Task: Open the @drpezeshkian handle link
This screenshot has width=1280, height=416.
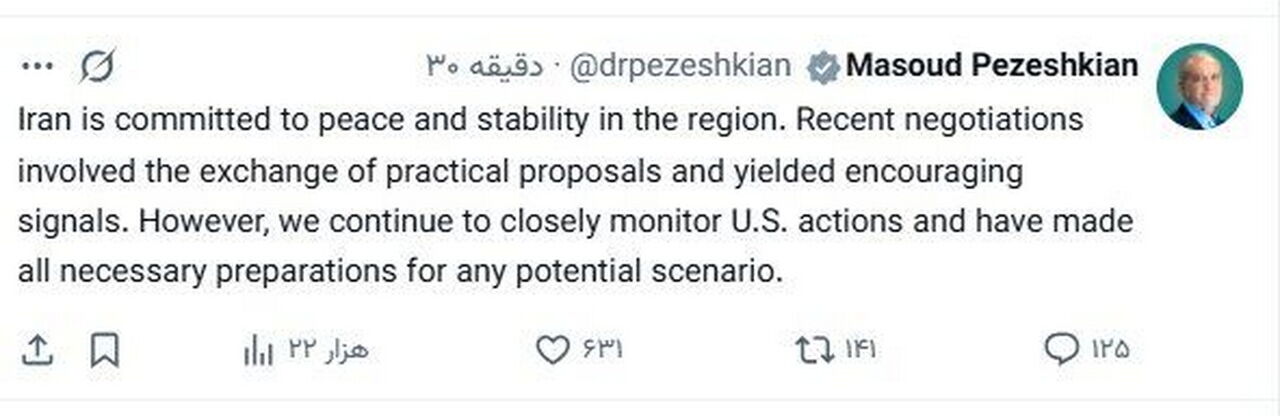Action: click(680, 67)
